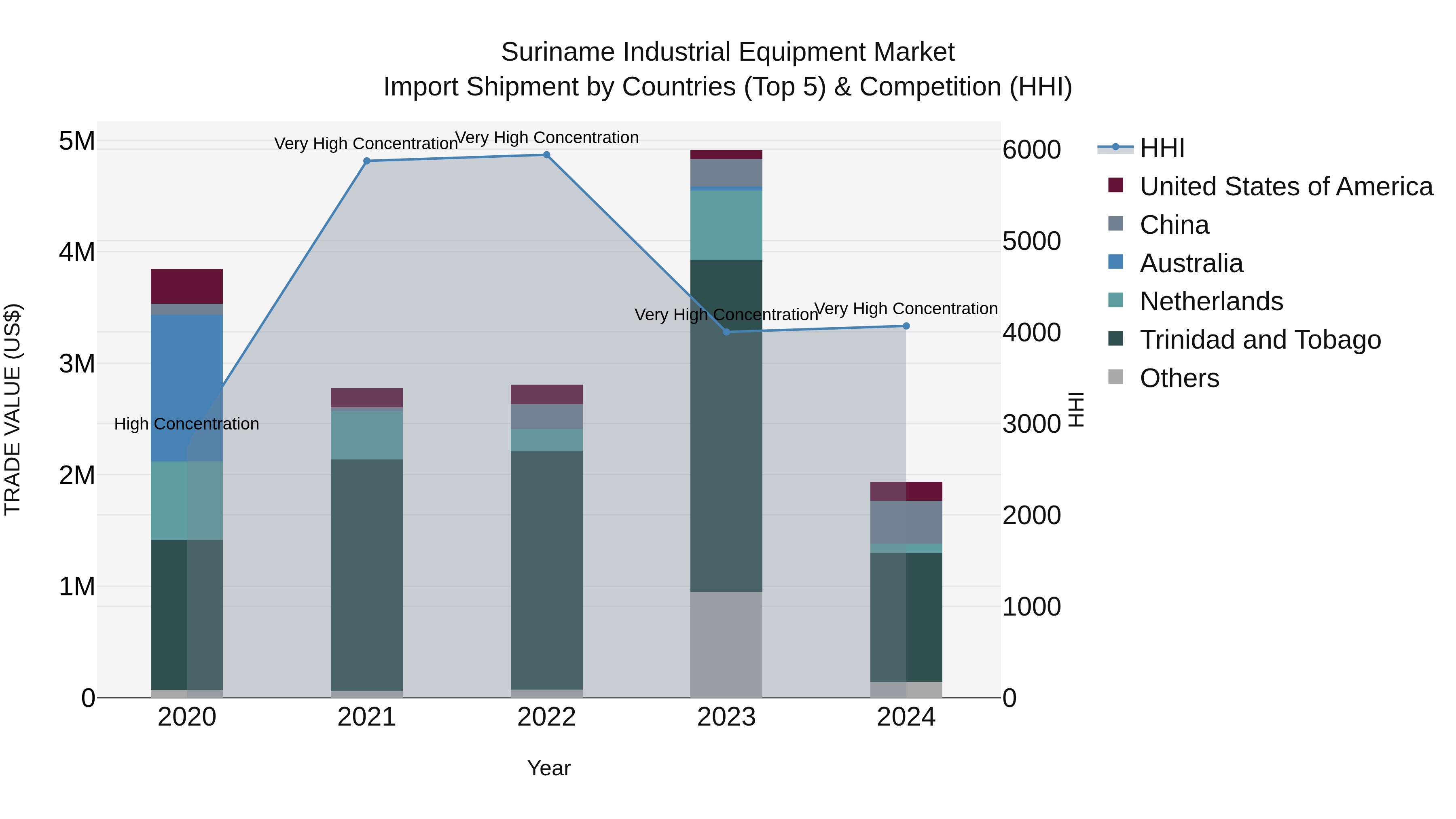Click the 2020 x-axis label
The image size is (1456, 819).
point(186,717)
